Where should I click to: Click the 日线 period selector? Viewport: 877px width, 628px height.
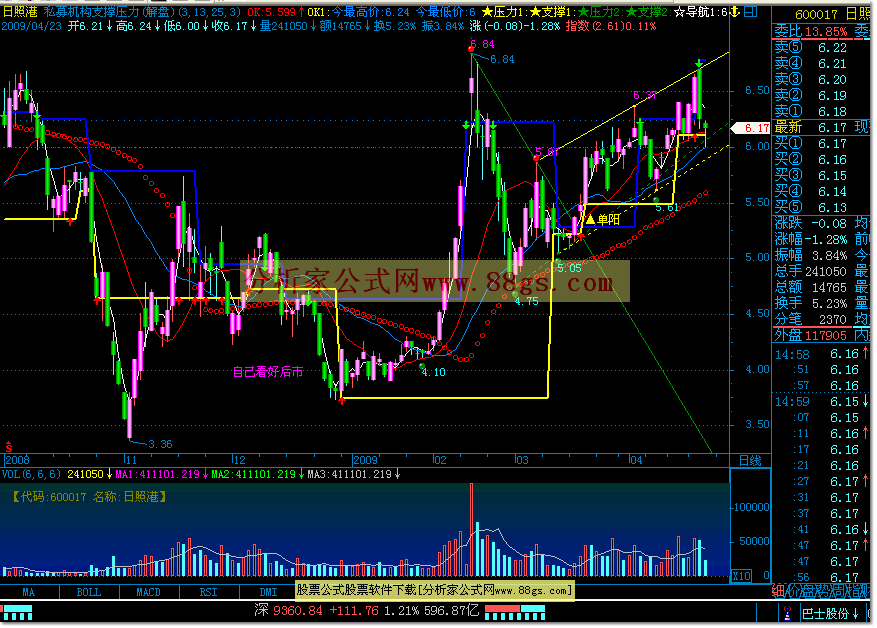[x=750, y=461]
